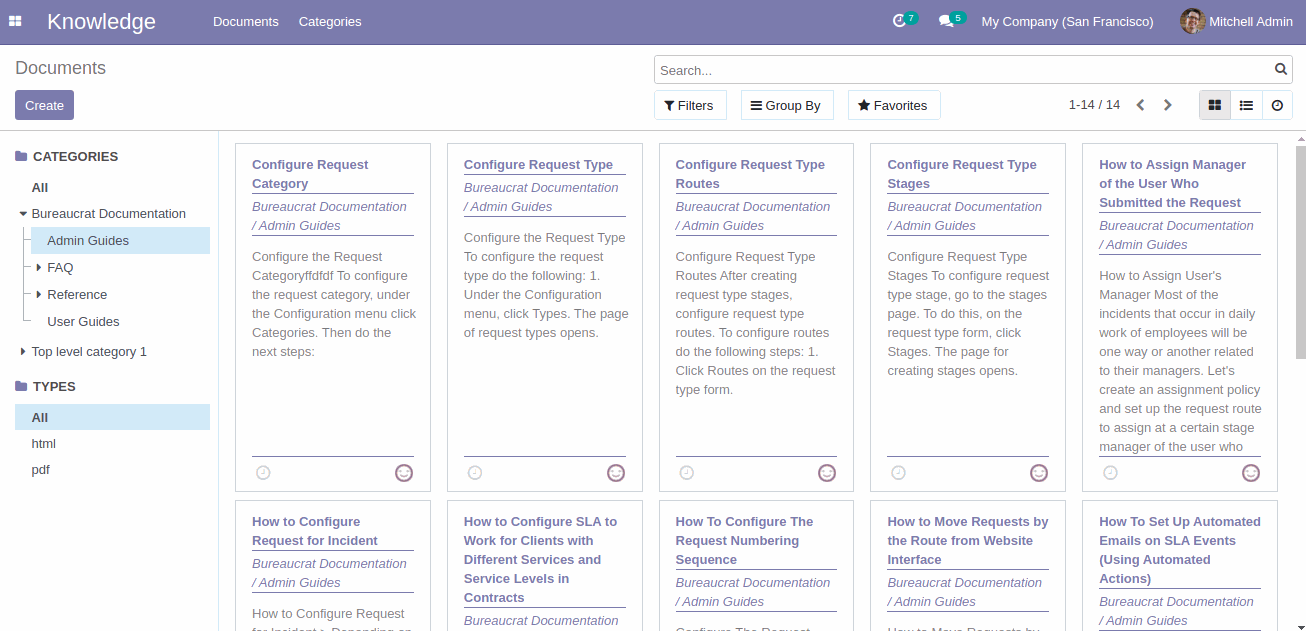This screenshot has height=631, width=1306.
Task: Click avatar icon on How to Assign Manager card
Action: tap(1251, 473)
